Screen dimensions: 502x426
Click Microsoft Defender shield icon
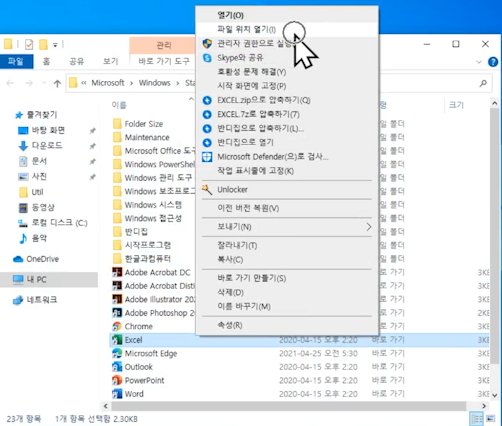coord(207,157)
